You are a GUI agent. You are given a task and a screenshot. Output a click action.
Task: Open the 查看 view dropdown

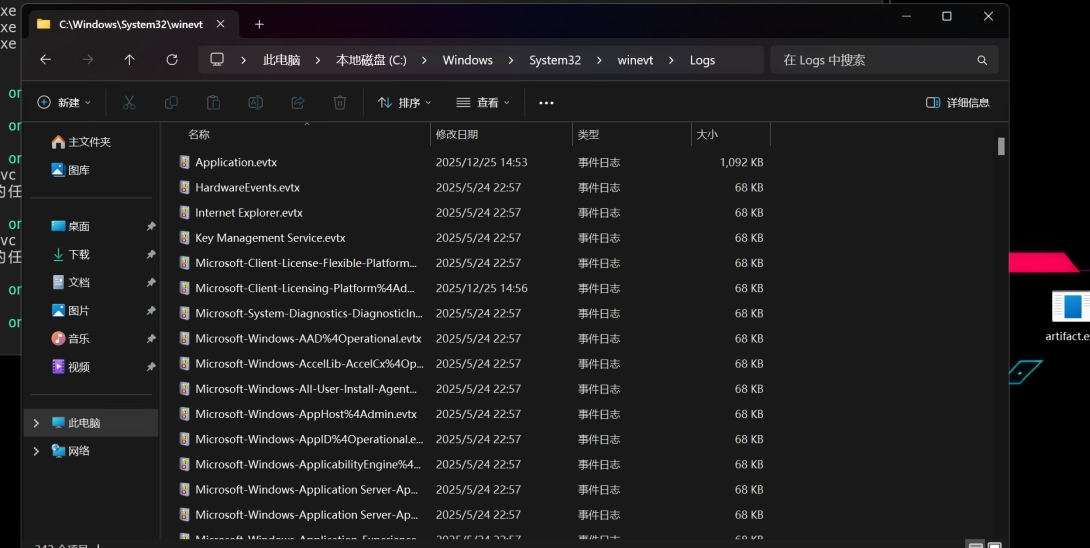[x=483, y=103]
